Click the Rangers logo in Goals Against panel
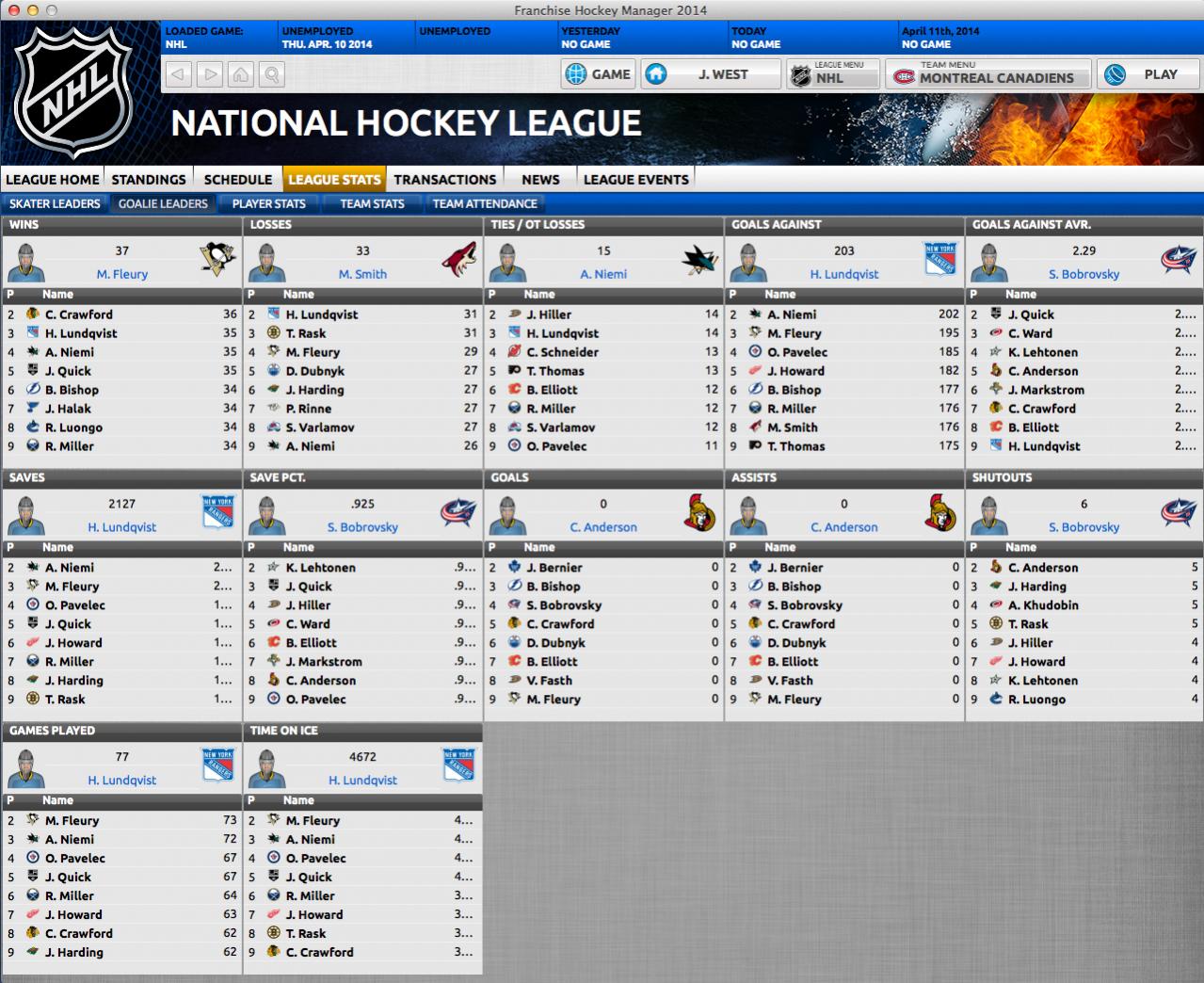The height and width of the screenshot is (983, 1204). 940,259
